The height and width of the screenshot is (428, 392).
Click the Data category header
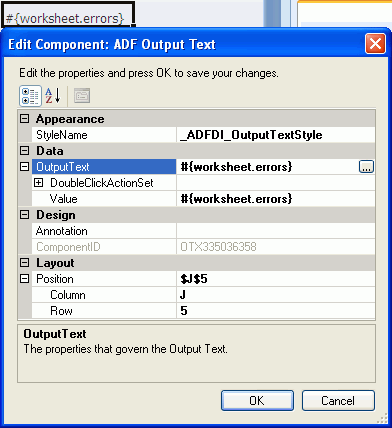point(197,151)
